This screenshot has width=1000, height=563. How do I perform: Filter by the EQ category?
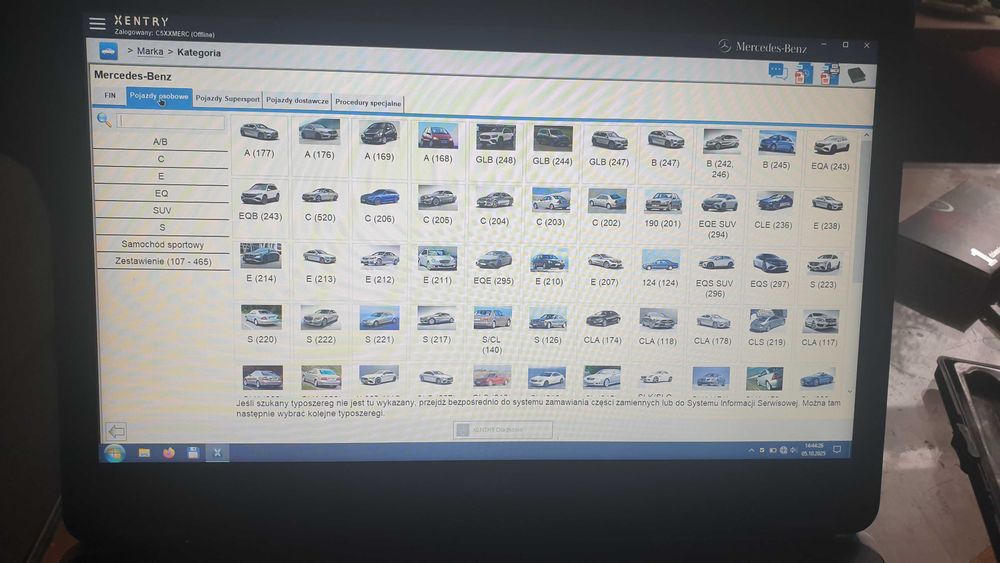click(x=161, y=193)
